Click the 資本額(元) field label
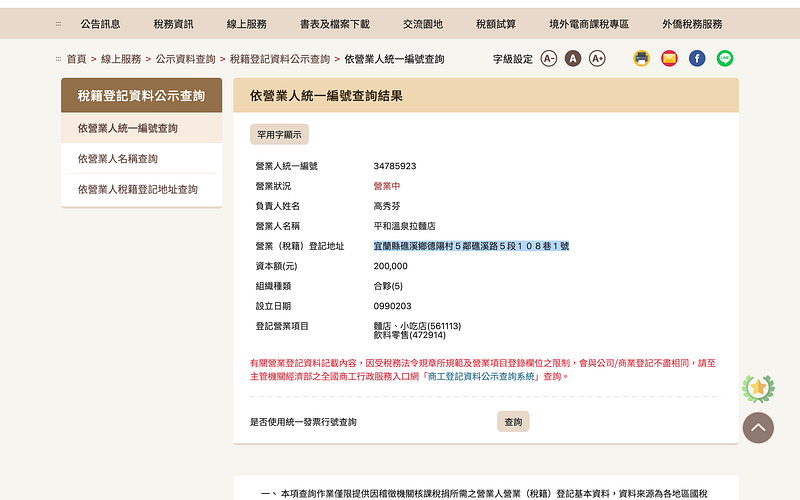800x500 pixels. (276, 266)
